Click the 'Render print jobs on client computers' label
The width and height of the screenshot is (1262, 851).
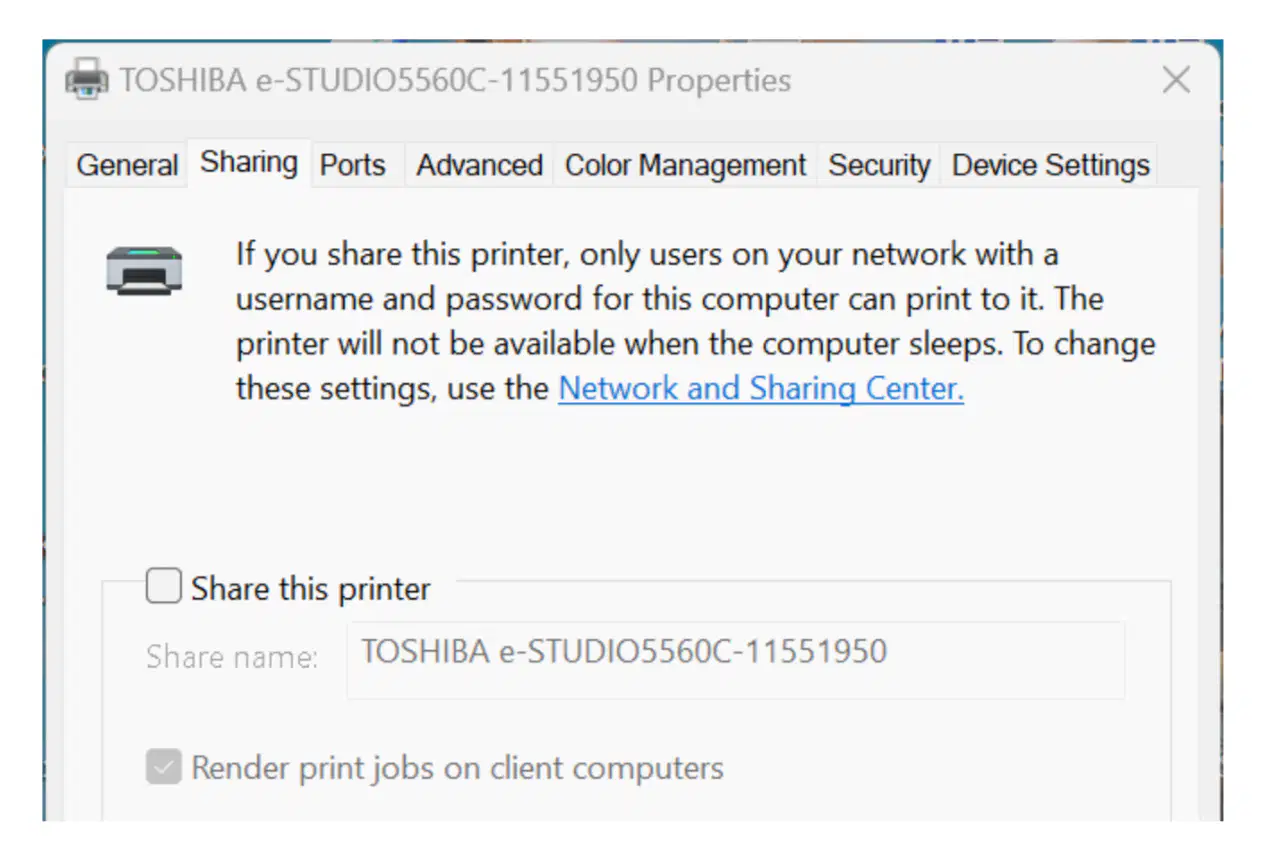[457, 768]
